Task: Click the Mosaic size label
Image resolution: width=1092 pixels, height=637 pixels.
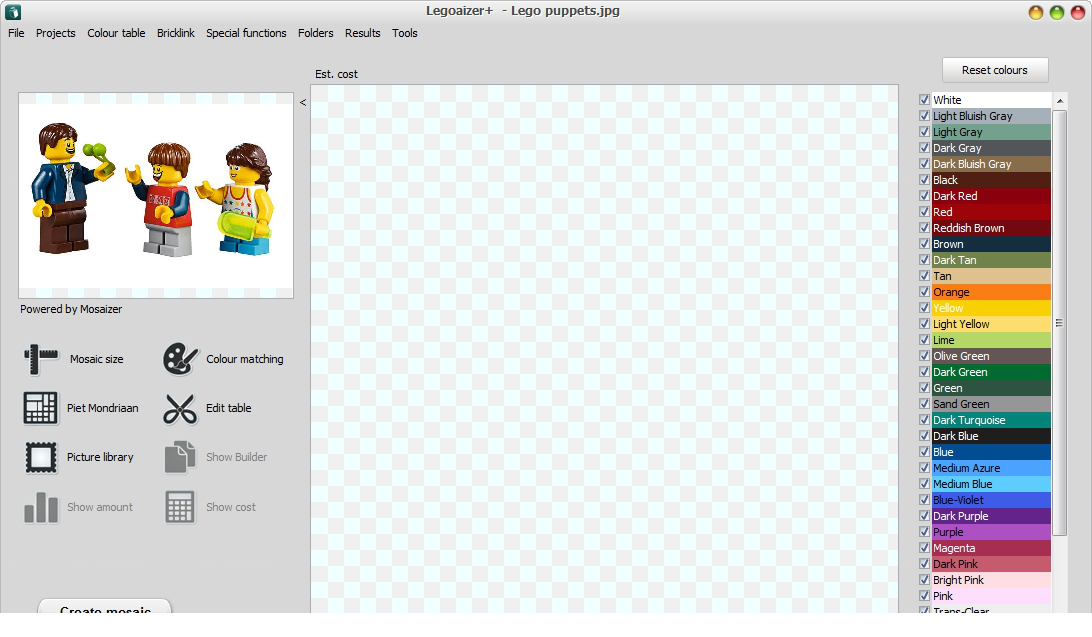Action: 96,359
